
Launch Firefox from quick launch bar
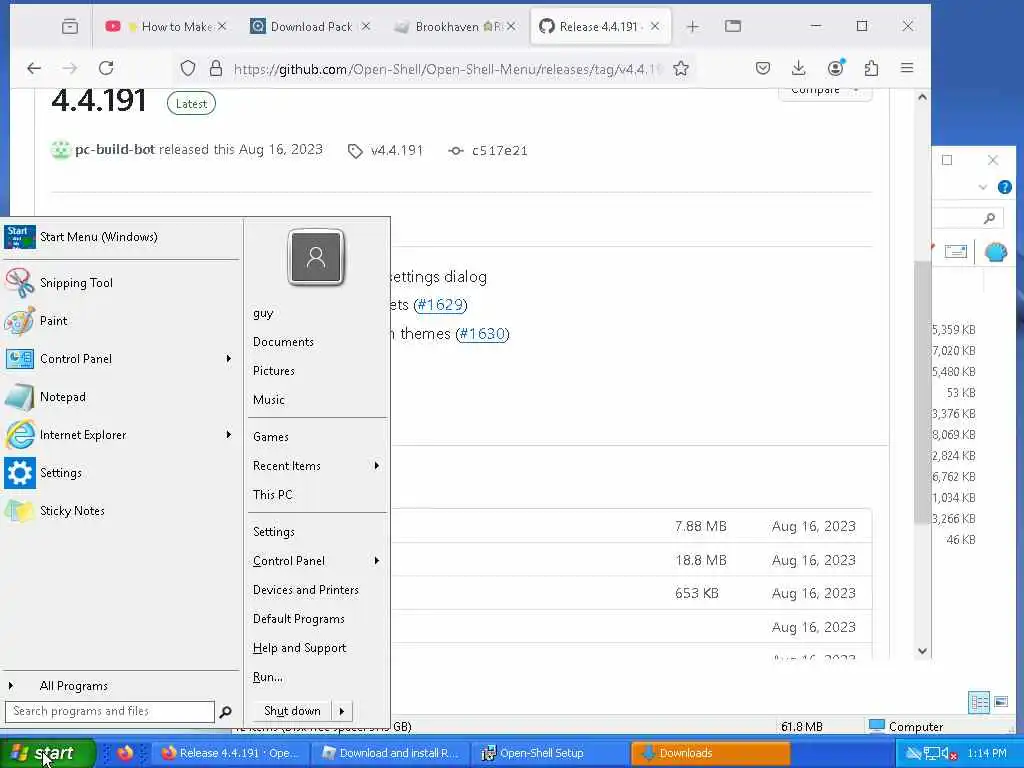(125, 753)
